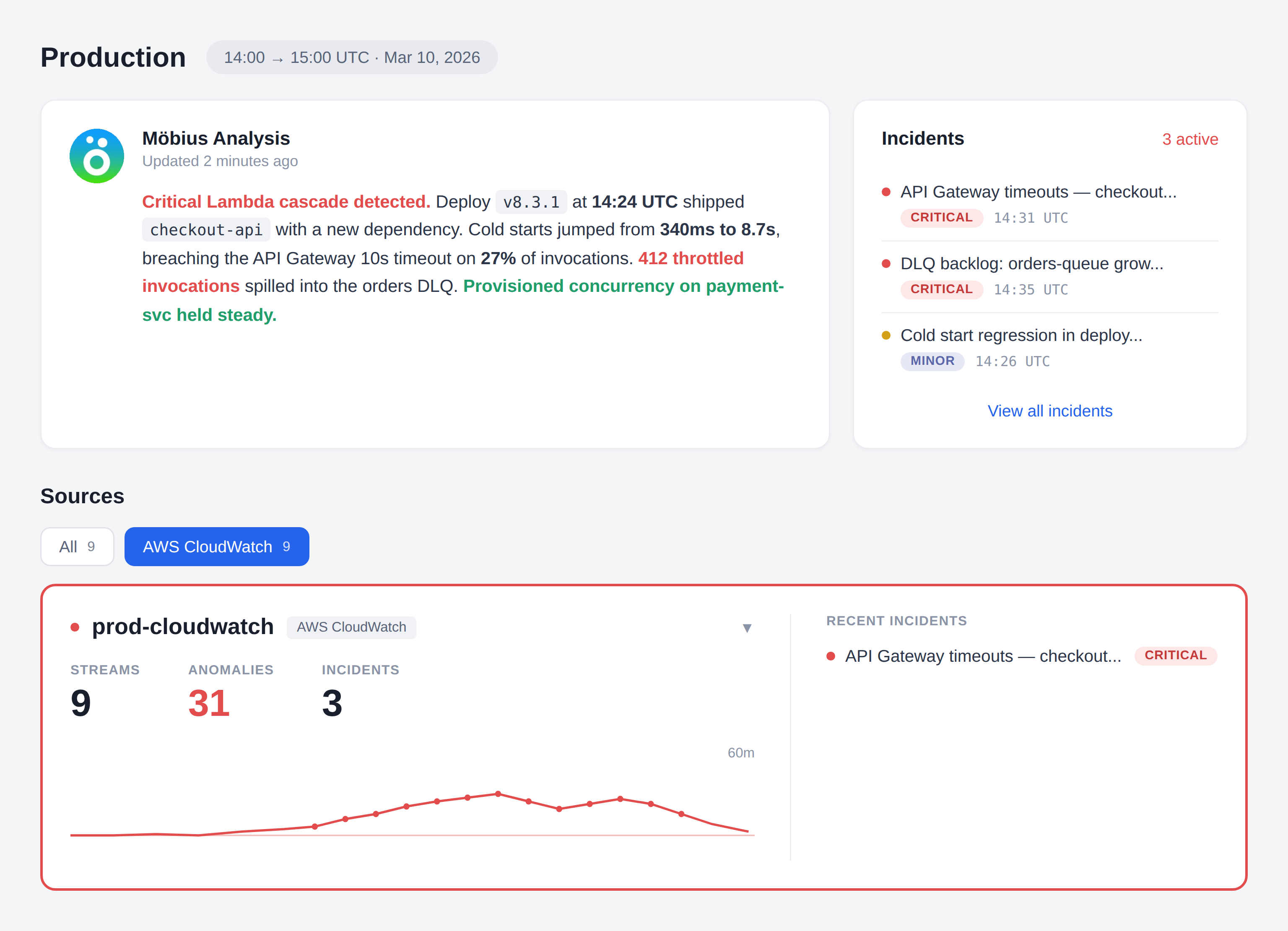This screenshot has width=1288, height=931.
Task: Open the DLQ backlog orders-queue incident
Action: (1031, 263)
